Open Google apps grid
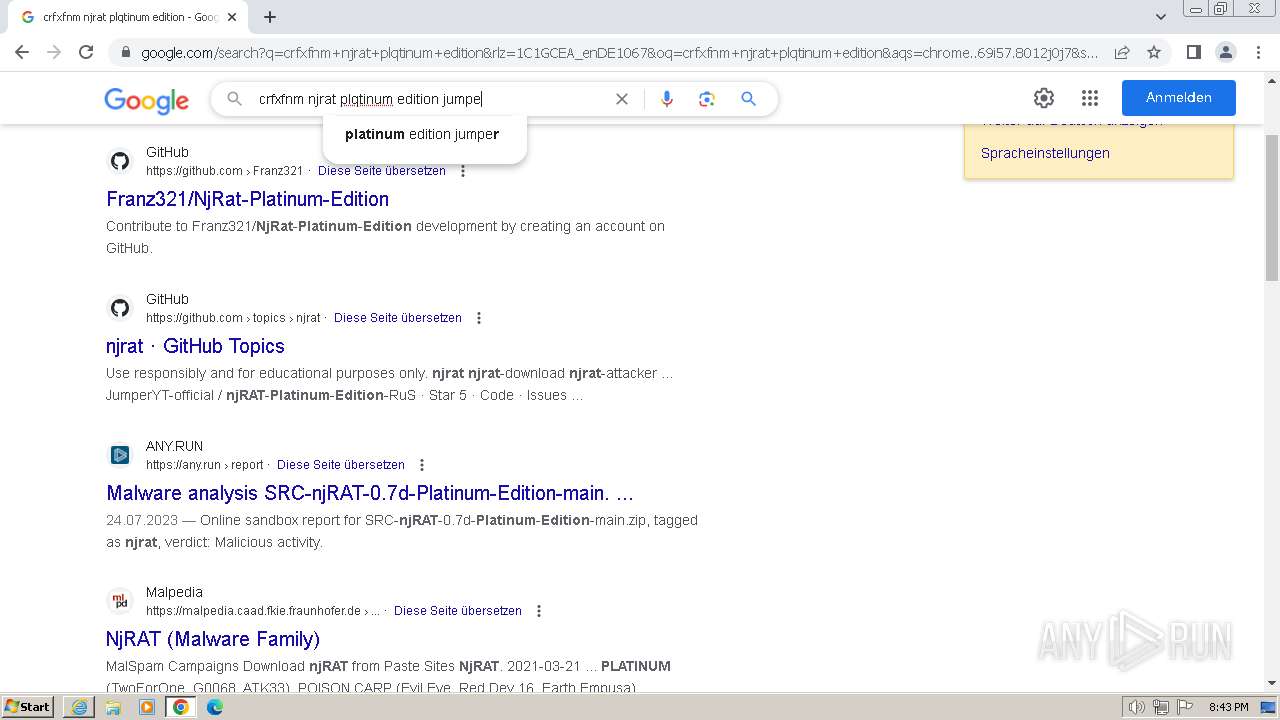Screen dimensions: 1280x720 (x=1090, y=98)
